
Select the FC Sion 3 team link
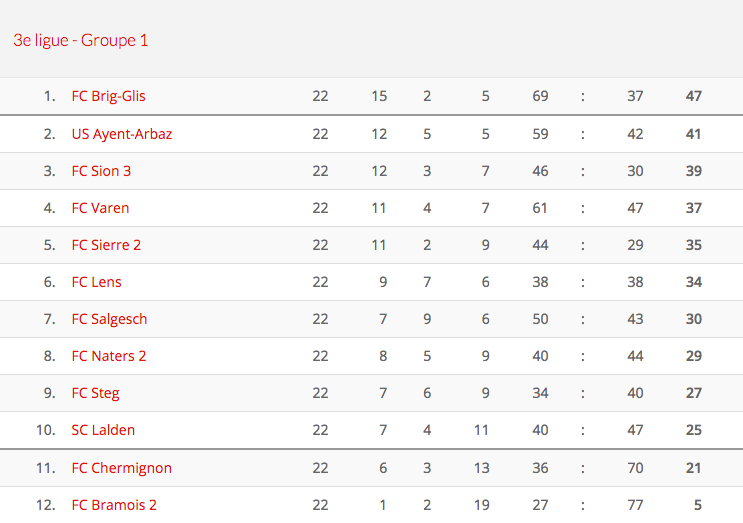101,171
